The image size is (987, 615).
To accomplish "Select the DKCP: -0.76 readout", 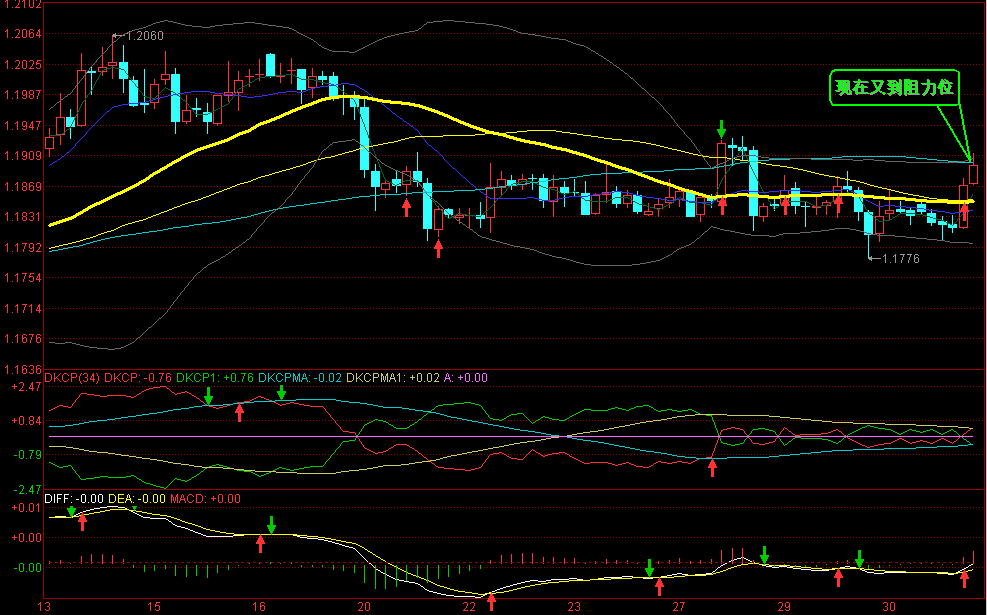I will coord(138,378).
